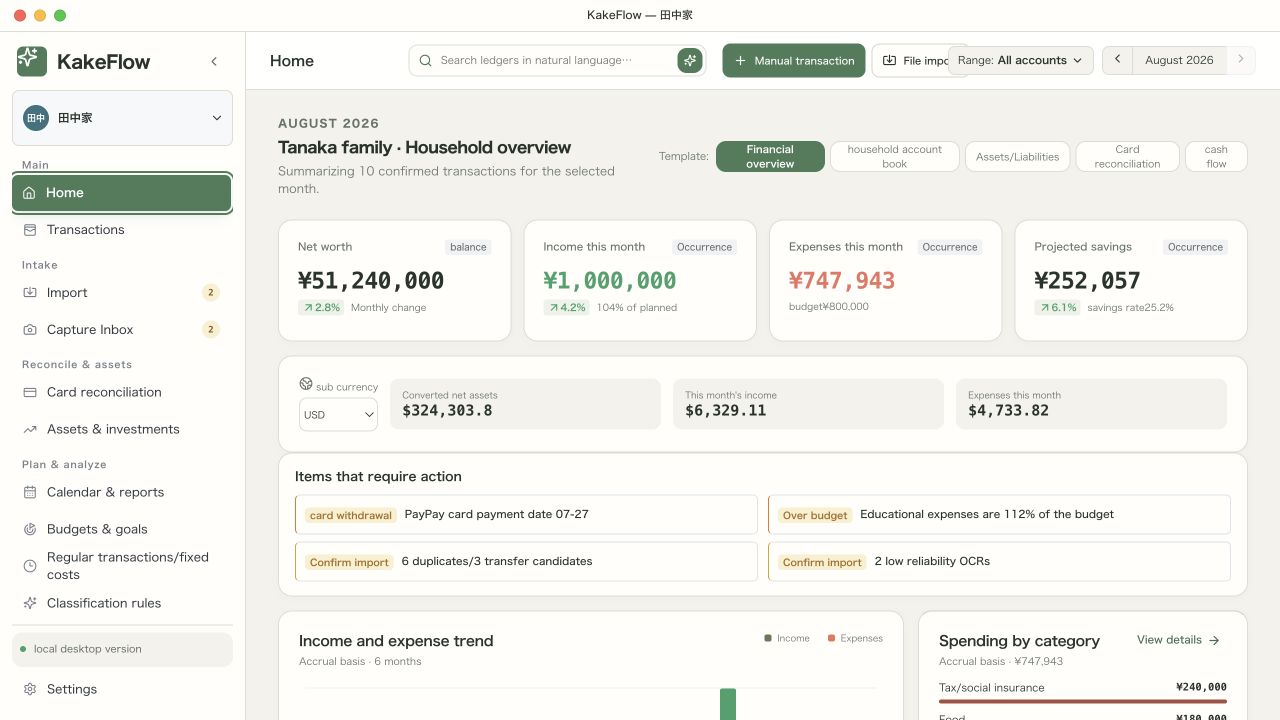Open the Range: All accounts dropdown
Screen dimensions: 1280x720
[1020, 60]
